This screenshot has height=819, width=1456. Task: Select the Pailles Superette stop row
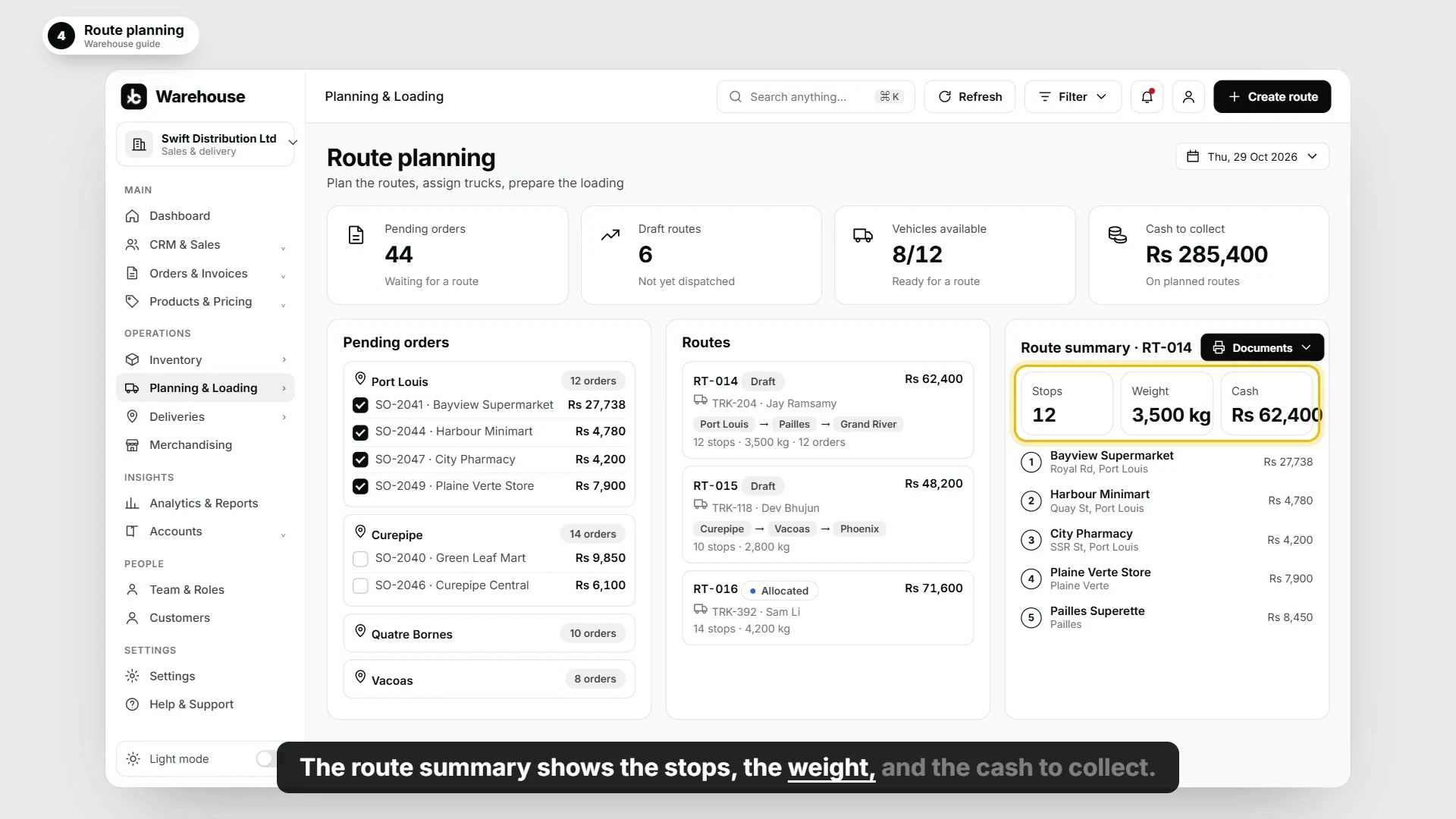(x=1166, y=617)
